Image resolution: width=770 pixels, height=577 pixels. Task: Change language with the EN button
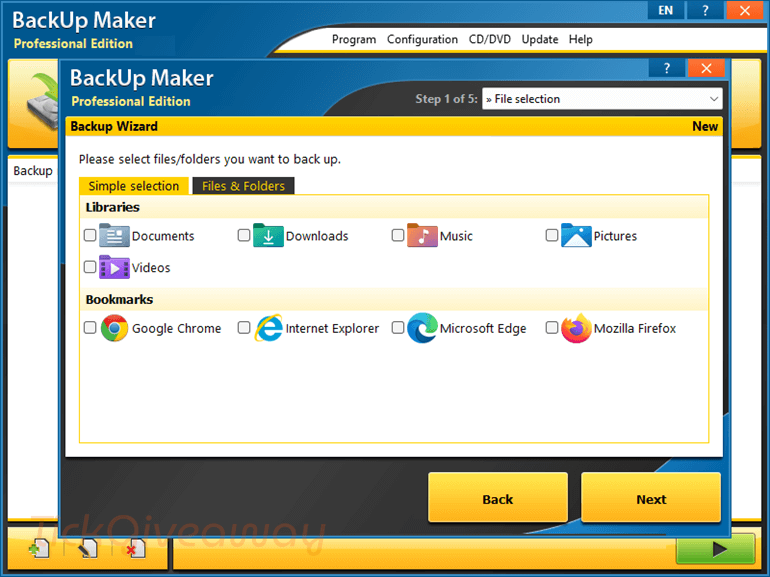point(665,10)
